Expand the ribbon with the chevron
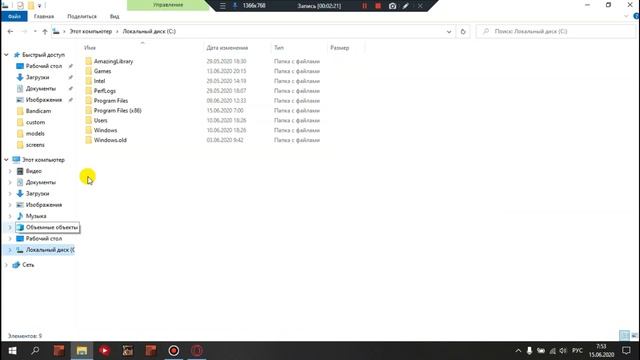The height and width of the screenshot is (360, 640). [626, 16]
